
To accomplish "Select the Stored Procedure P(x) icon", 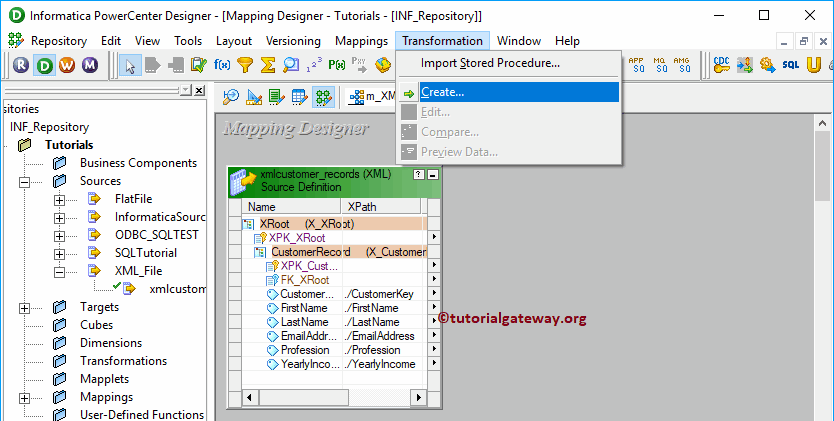I will (x=337, y=65).
